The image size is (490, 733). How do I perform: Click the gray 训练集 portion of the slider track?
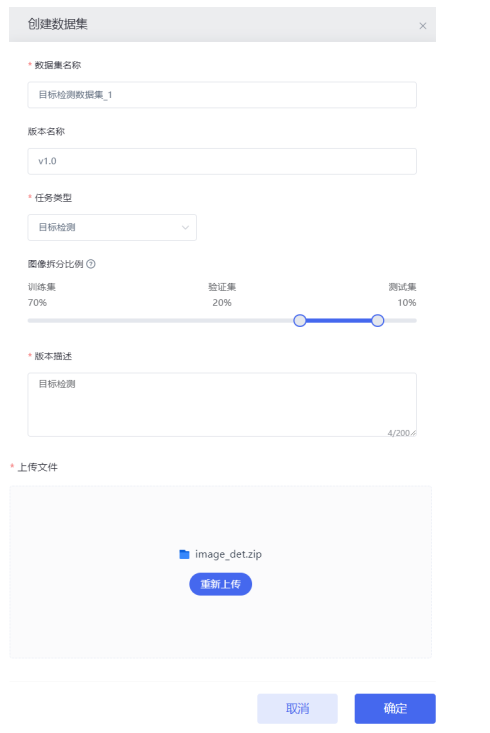[x=160, y=321]
